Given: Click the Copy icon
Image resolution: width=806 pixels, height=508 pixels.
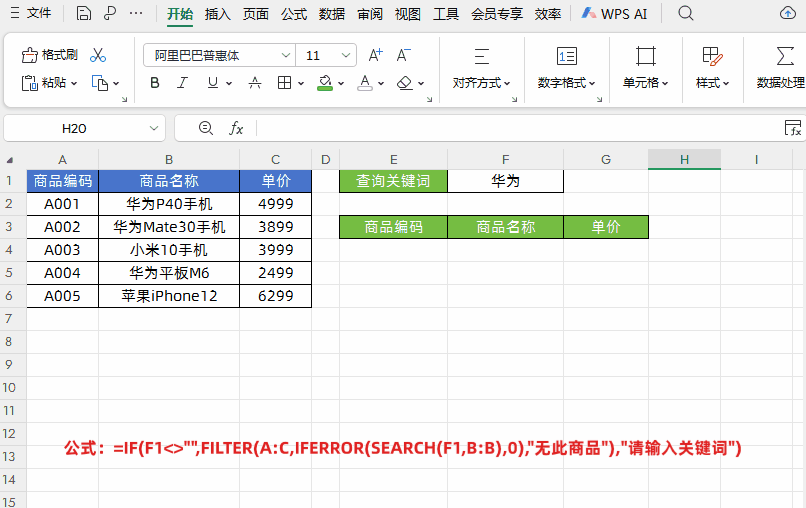Looking at the screenshot, I should point(100,83).
